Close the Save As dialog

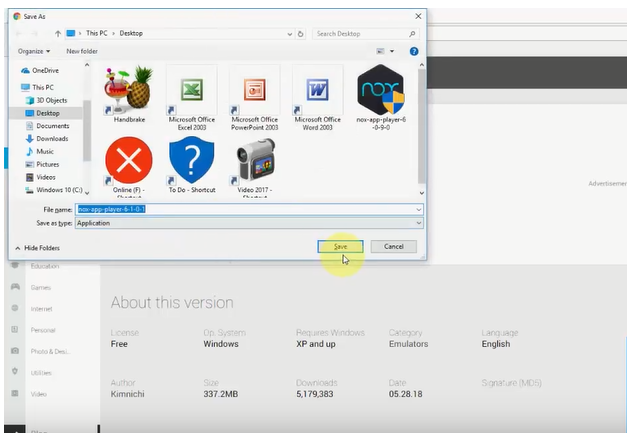pyautogui.click(x=418, y=16)
